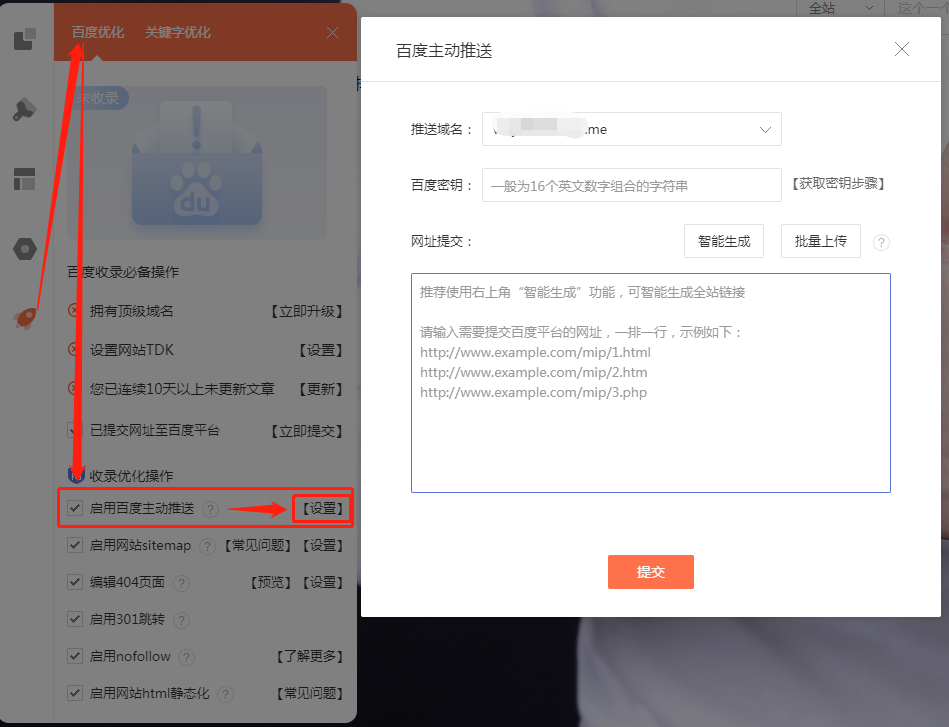Open the 全站 dropdown at top right
This screenshot has height=727, width=949.
point(842,9)
